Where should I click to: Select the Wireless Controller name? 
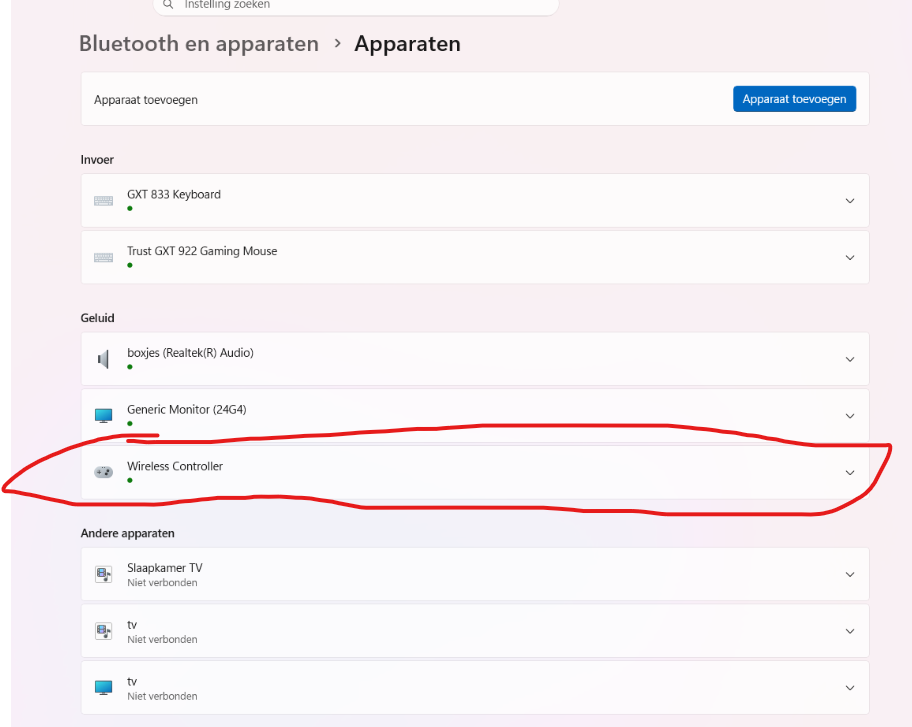coord(175,466)
